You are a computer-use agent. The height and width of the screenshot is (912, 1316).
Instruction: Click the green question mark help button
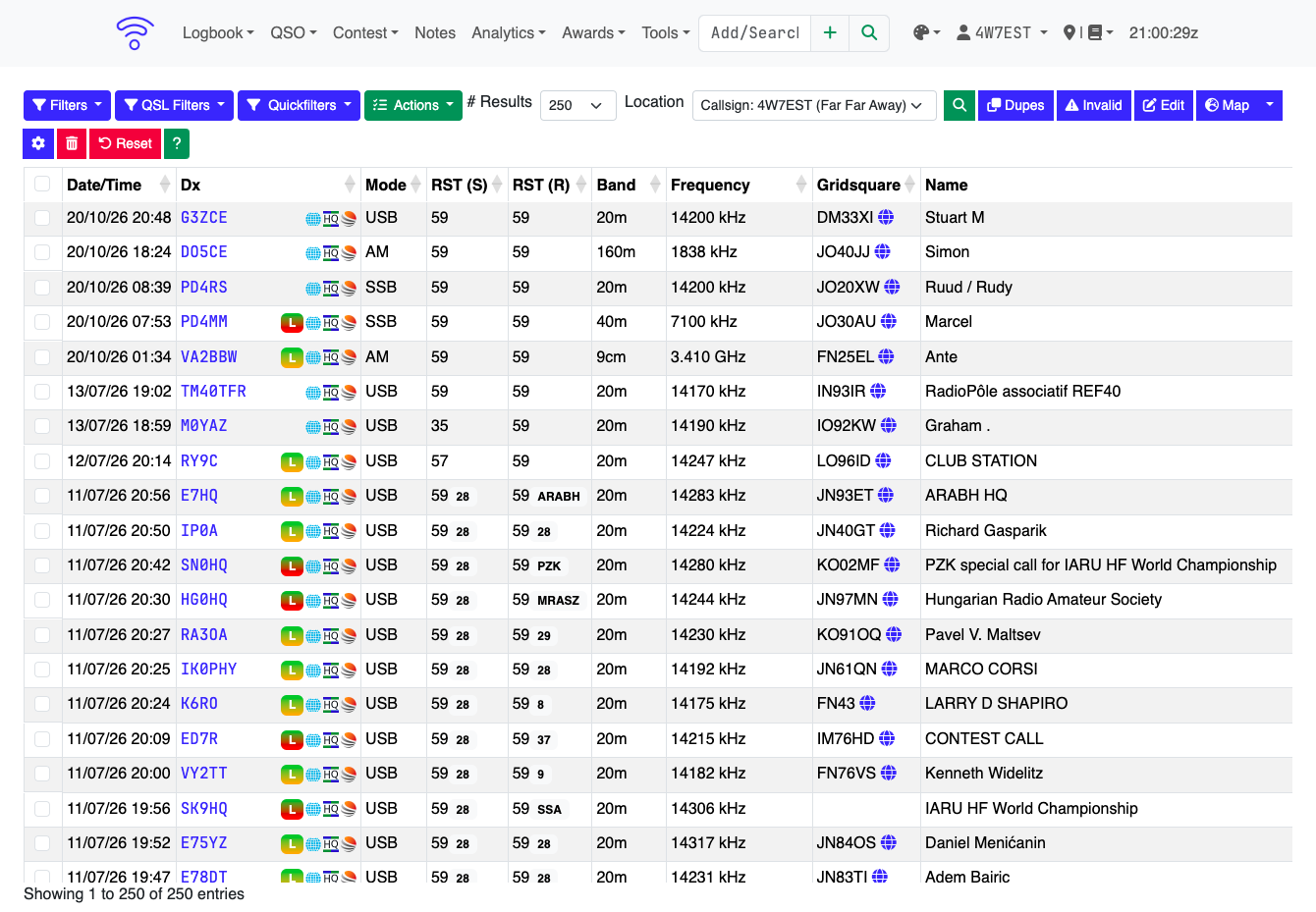(177, 143)
